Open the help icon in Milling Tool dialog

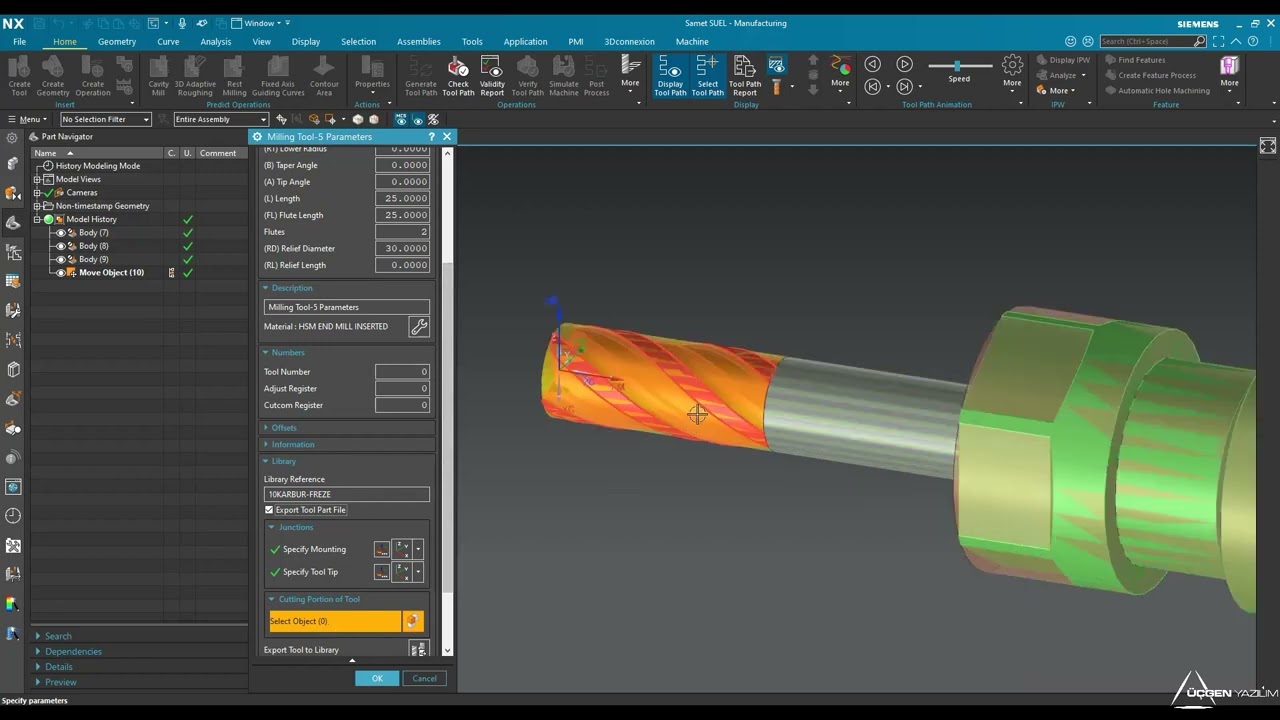431,137
